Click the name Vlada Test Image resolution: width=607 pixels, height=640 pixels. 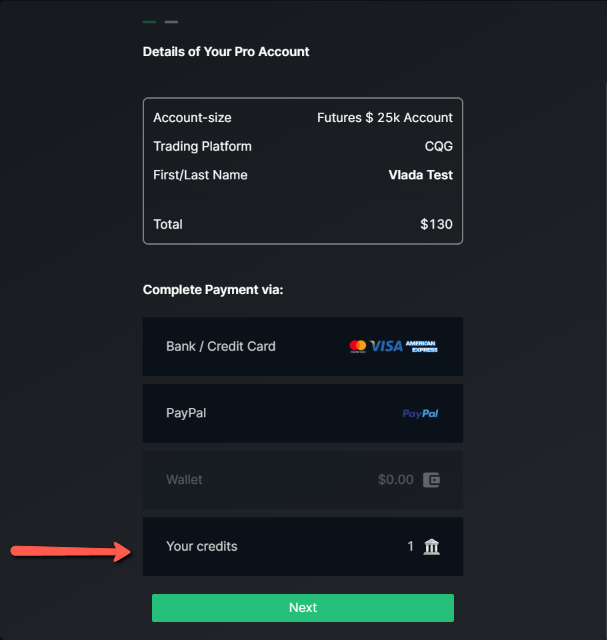(x=420, y=175)
